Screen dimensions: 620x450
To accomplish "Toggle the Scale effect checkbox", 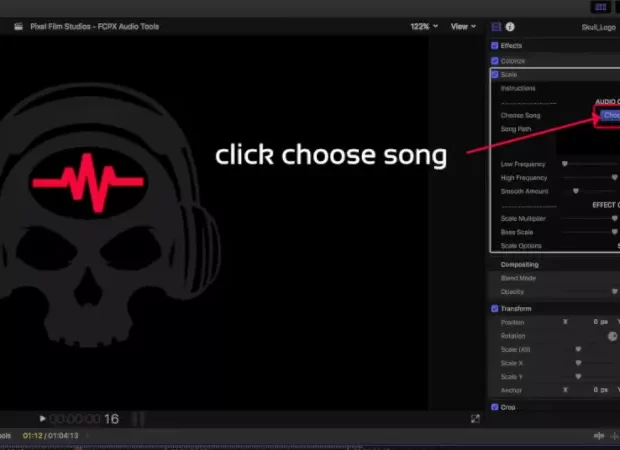I will tap(495, 74).
